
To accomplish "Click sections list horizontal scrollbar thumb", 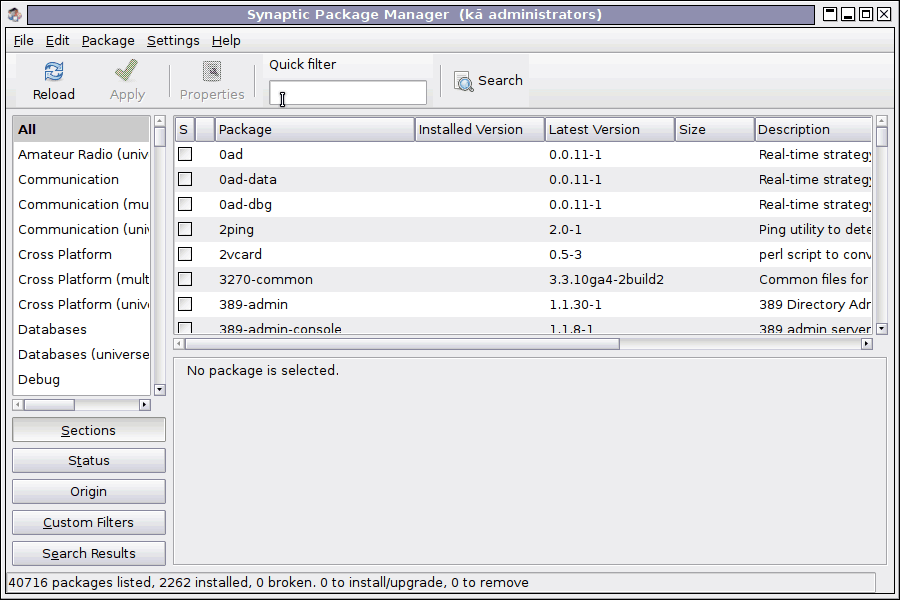I will (49, 405).
